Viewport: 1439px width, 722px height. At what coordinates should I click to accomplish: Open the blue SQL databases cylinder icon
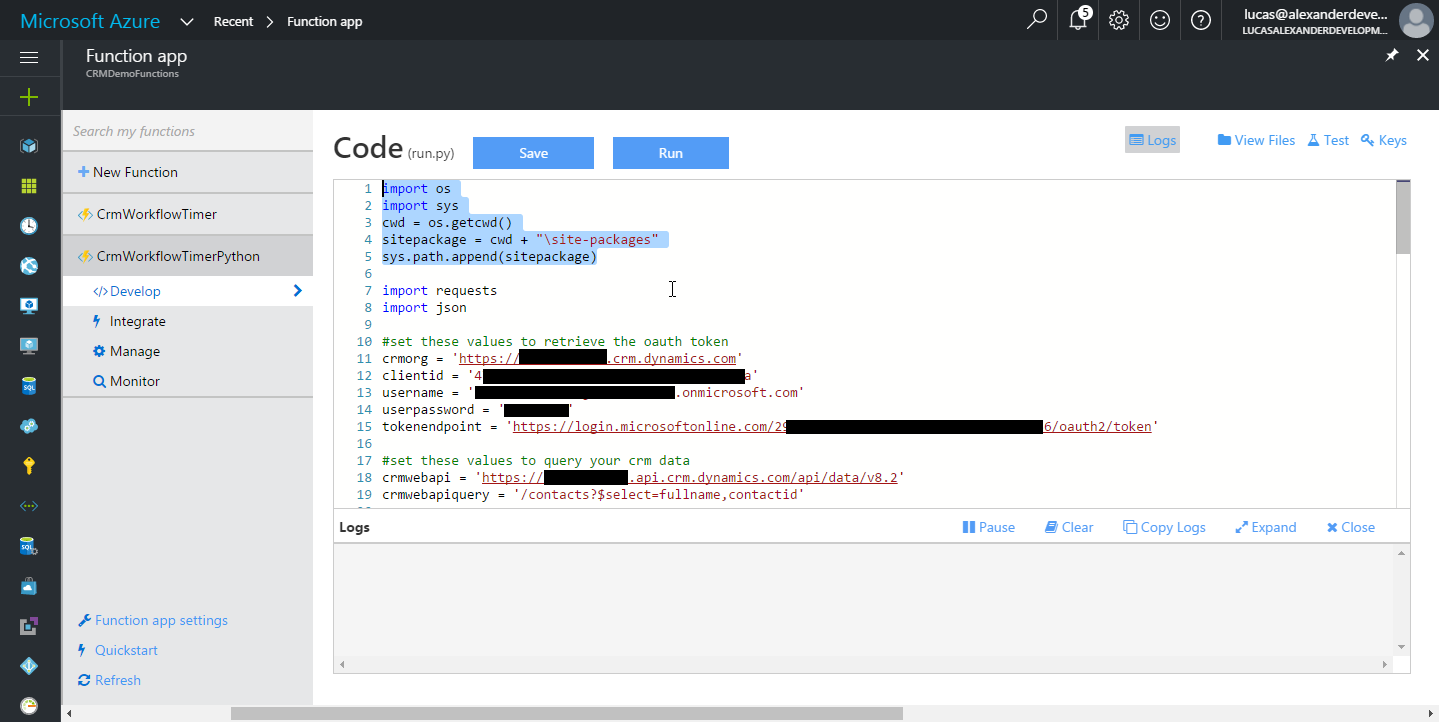click(x=29, y=386)
